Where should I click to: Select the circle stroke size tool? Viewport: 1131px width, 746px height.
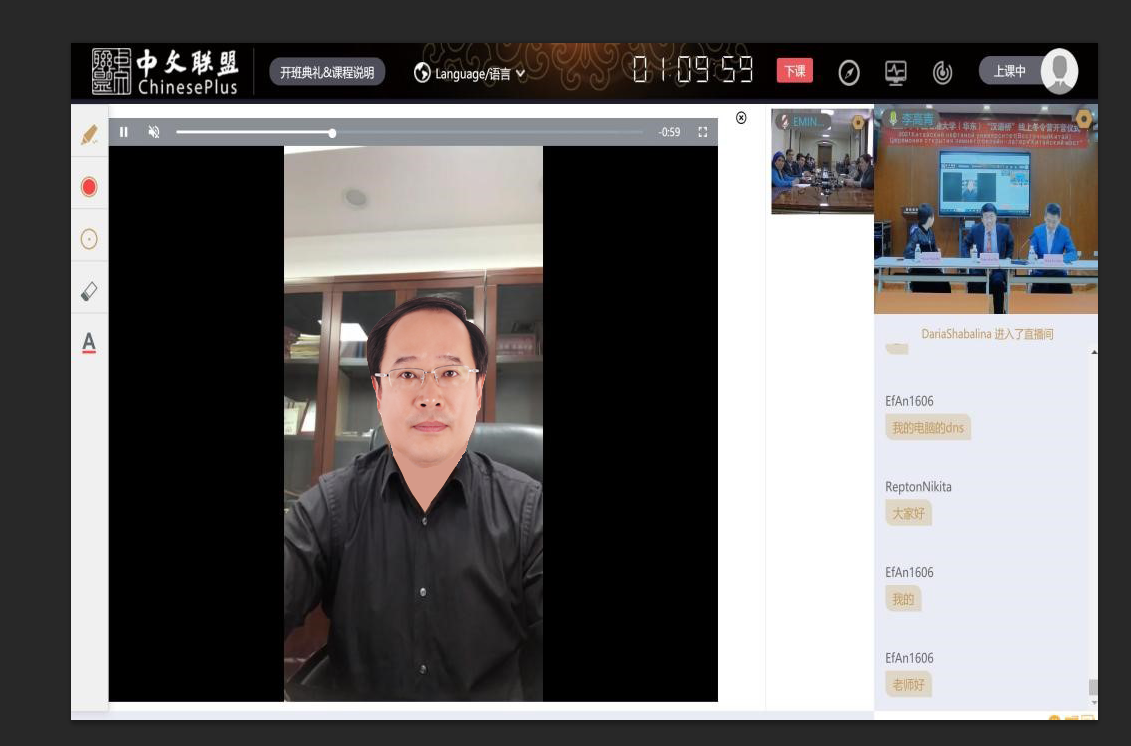(x=89, y=239)
